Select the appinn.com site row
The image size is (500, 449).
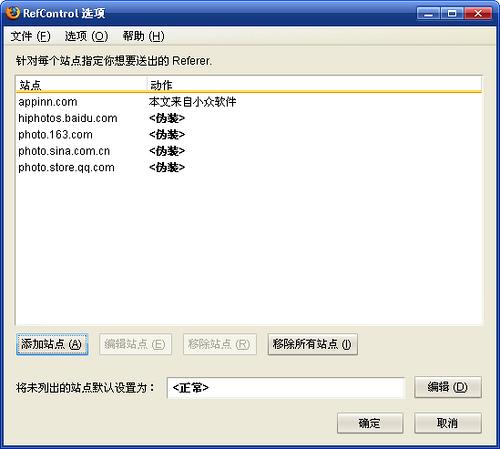point(248,102)
